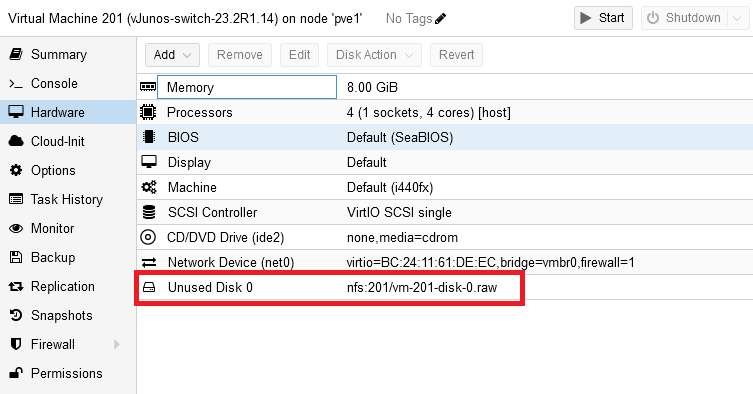Select the BIOS Default (SeaBIOS) row

445,137
